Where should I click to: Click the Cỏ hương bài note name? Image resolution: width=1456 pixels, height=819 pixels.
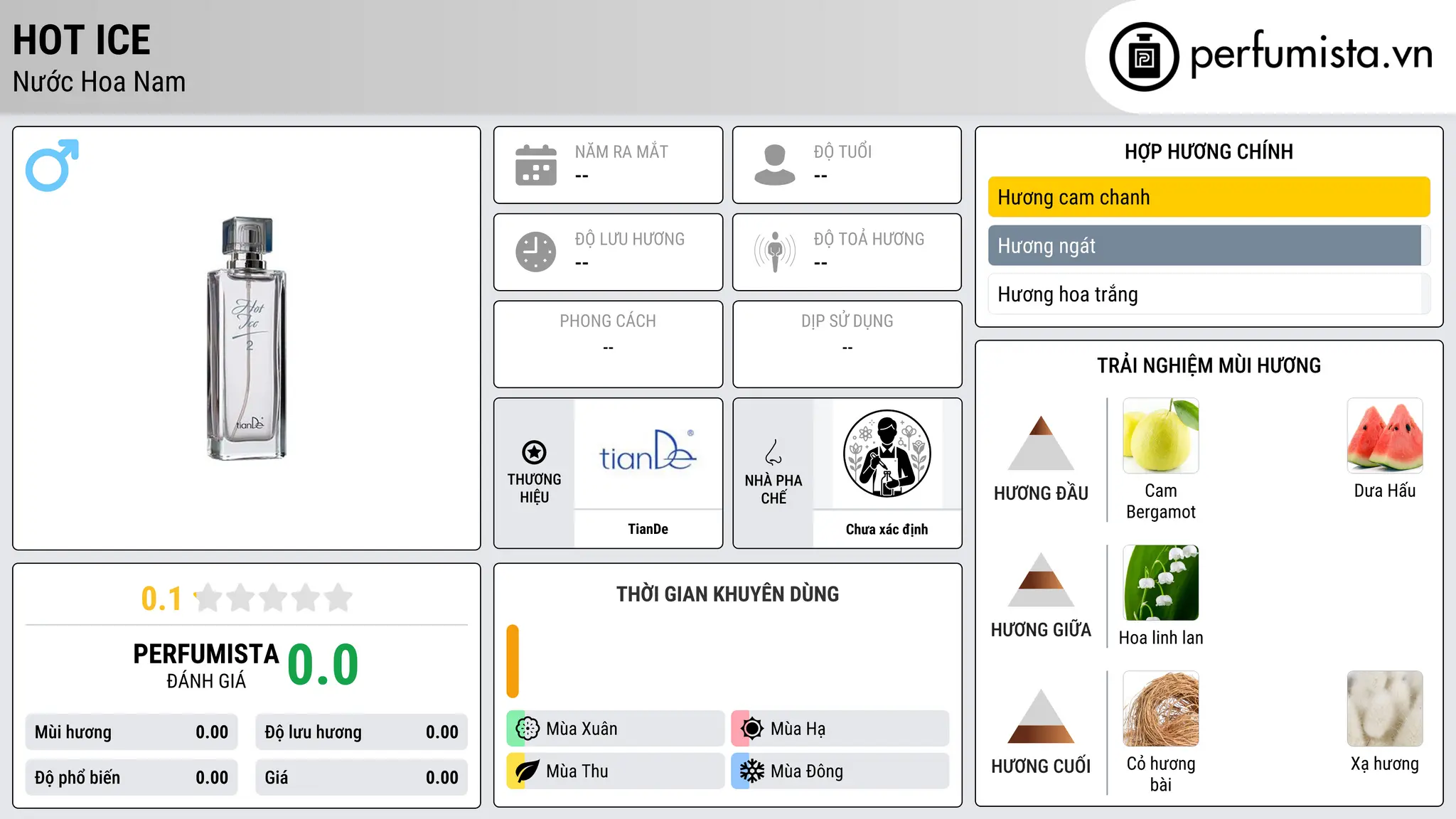coord(1161,774)
